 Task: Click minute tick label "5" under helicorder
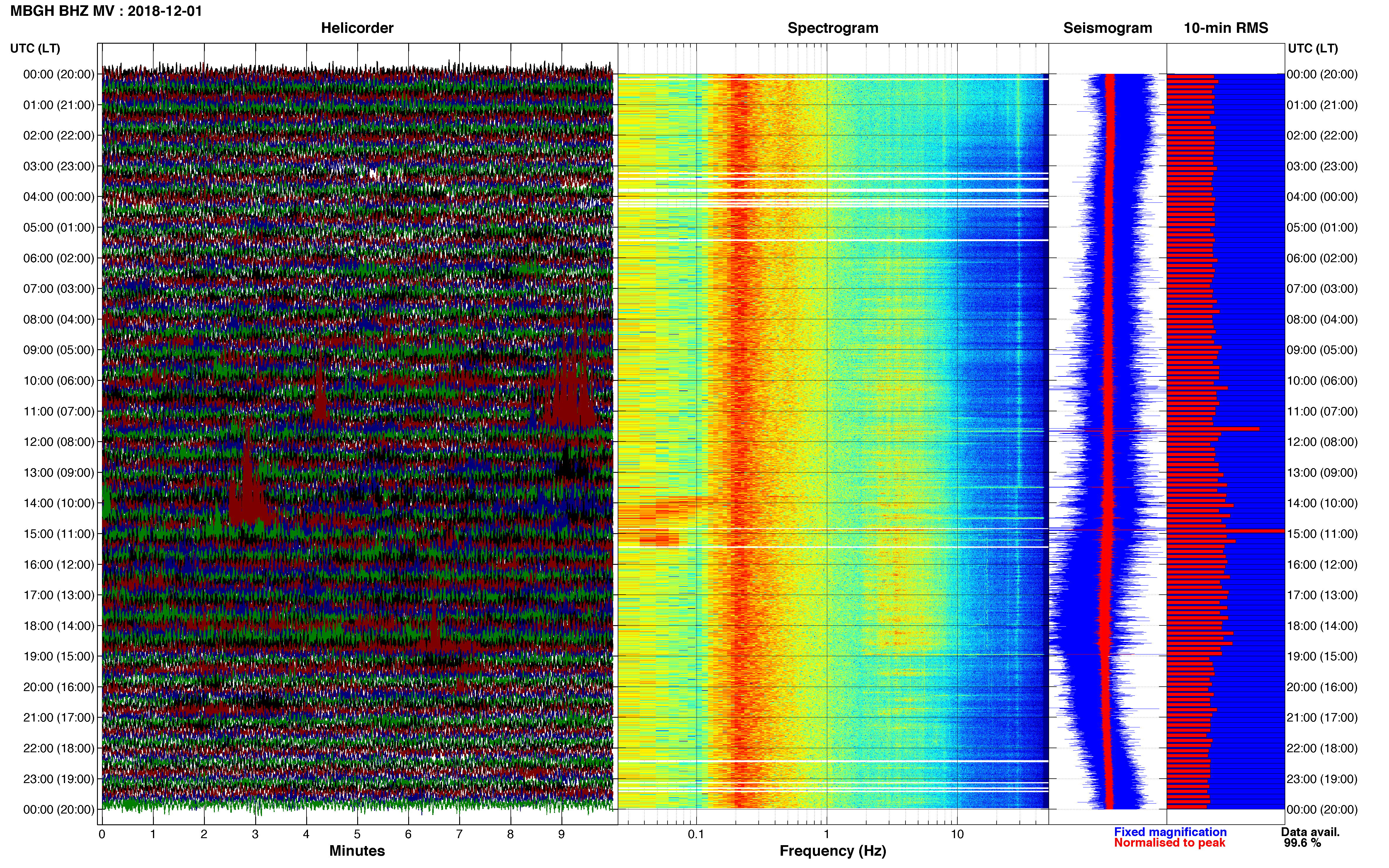357,834
